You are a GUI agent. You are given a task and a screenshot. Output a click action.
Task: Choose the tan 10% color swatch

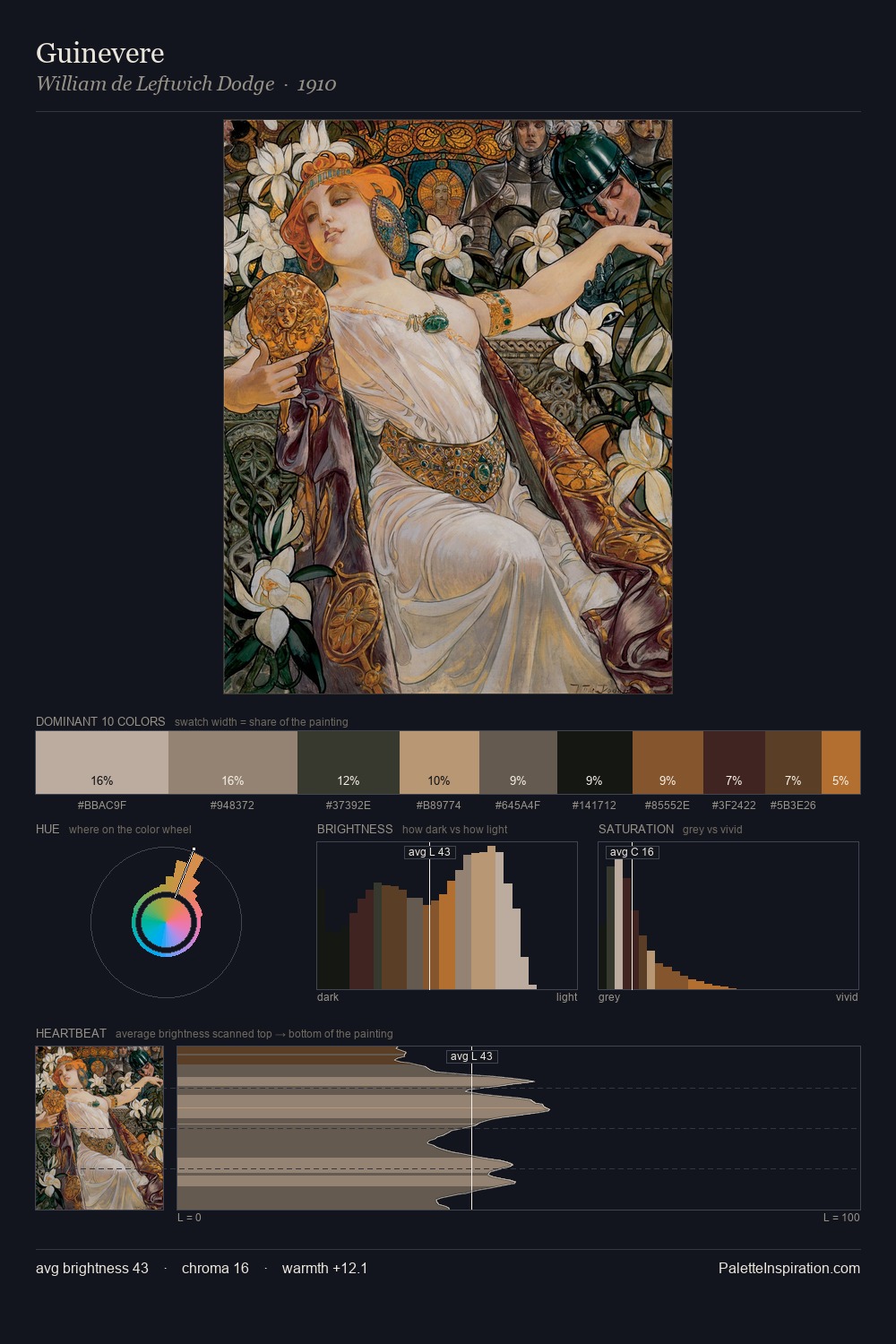pos(439,762)
